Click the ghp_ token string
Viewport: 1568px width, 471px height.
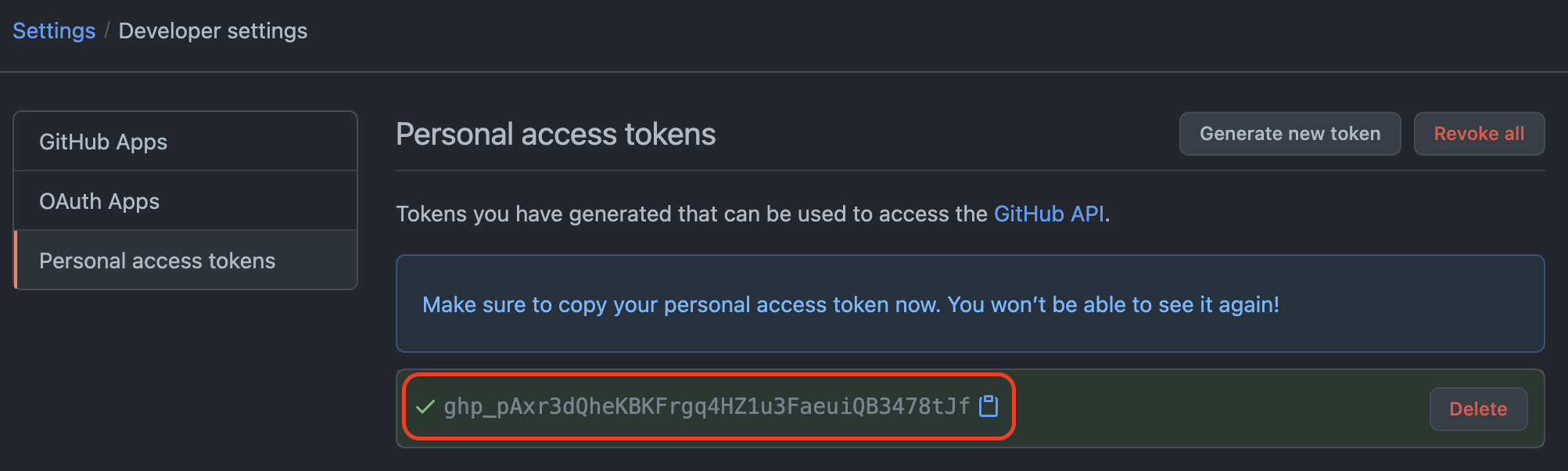click(x=706, y=406)
